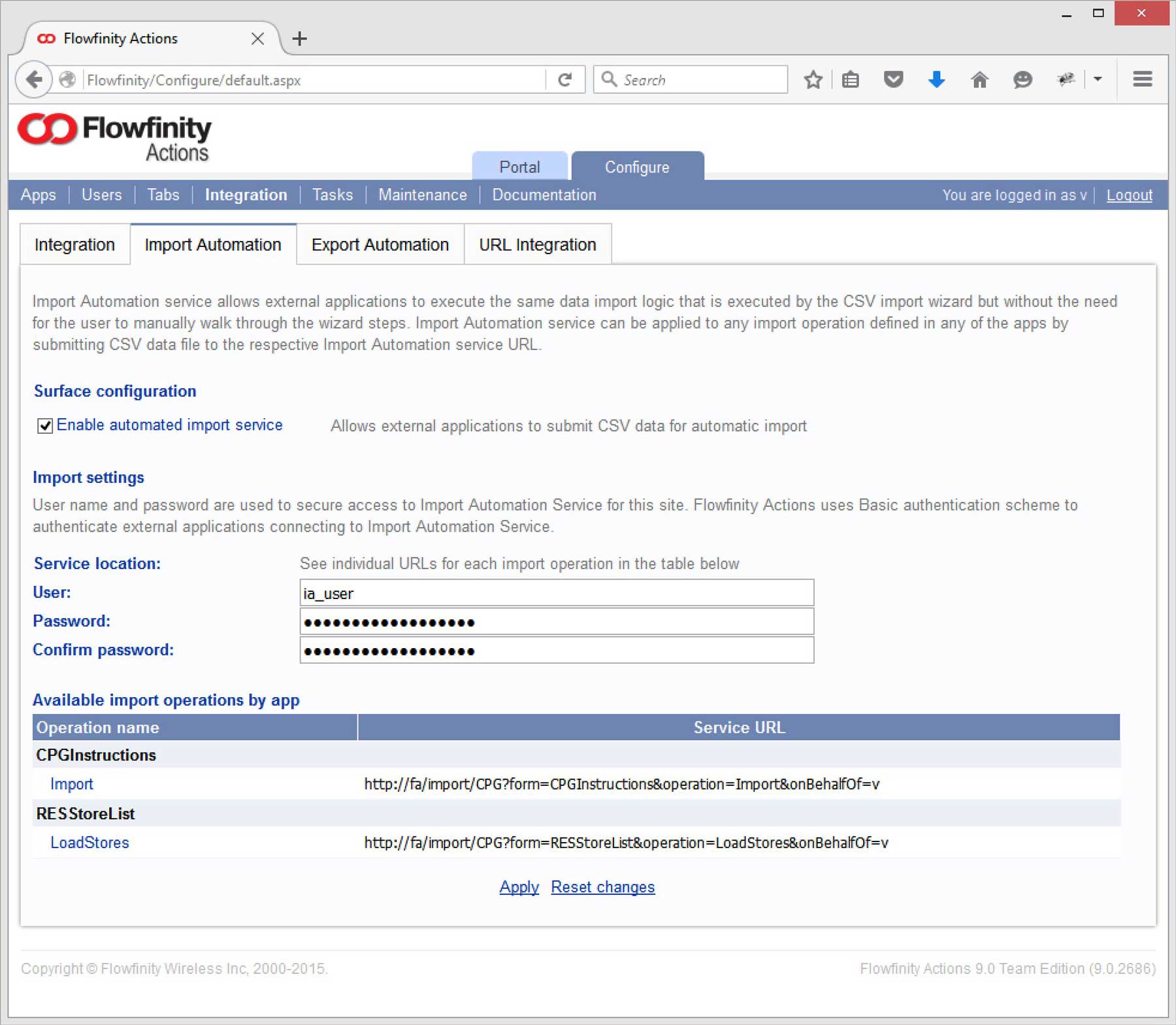The image size is (1176, 1025).
Task: Open the LoadStores import operation
Action: coord(90,842)
